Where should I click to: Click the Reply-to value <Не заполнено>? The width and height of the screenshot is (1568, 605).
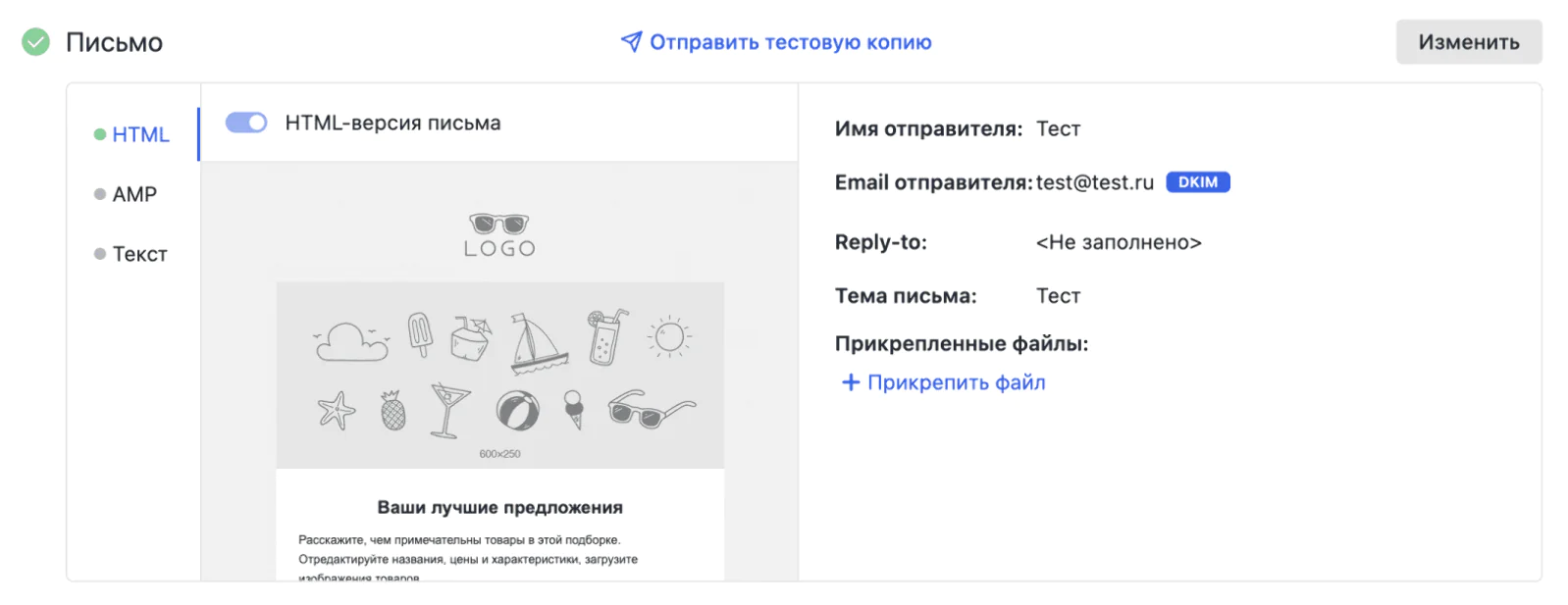click(x=1119, y=242)
